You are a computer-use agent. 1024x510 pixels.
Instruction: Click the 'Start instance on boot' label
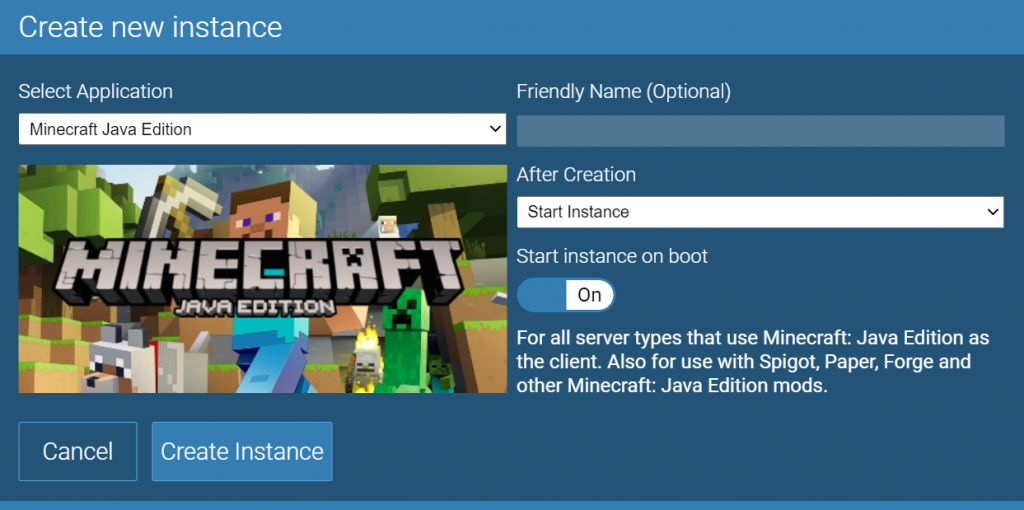[612, 256]
